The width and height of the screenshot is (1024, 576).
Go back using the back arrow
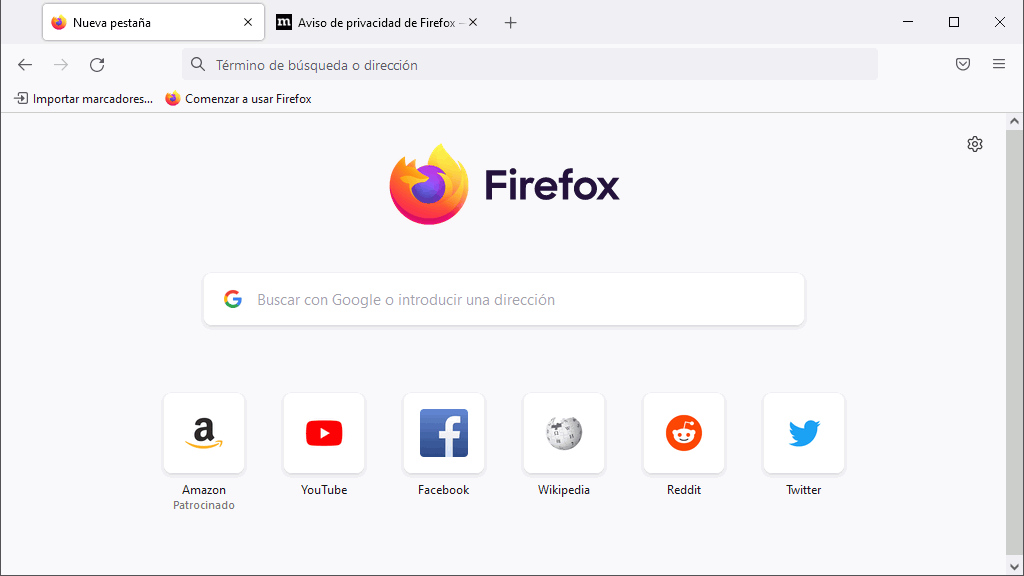coord(25,65)
